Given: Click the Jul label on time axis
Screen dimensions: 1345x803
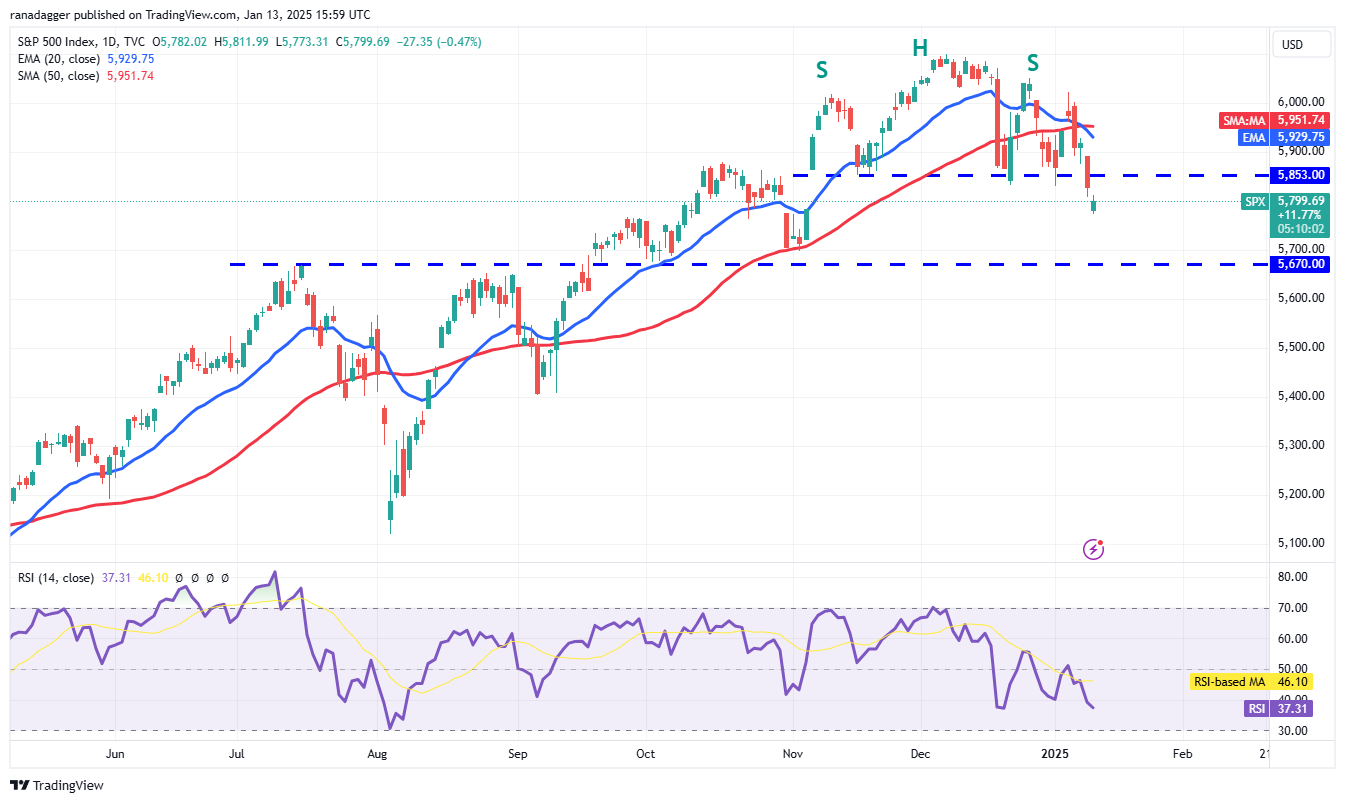Looking at the screenshot, I should tap(237, 754).
